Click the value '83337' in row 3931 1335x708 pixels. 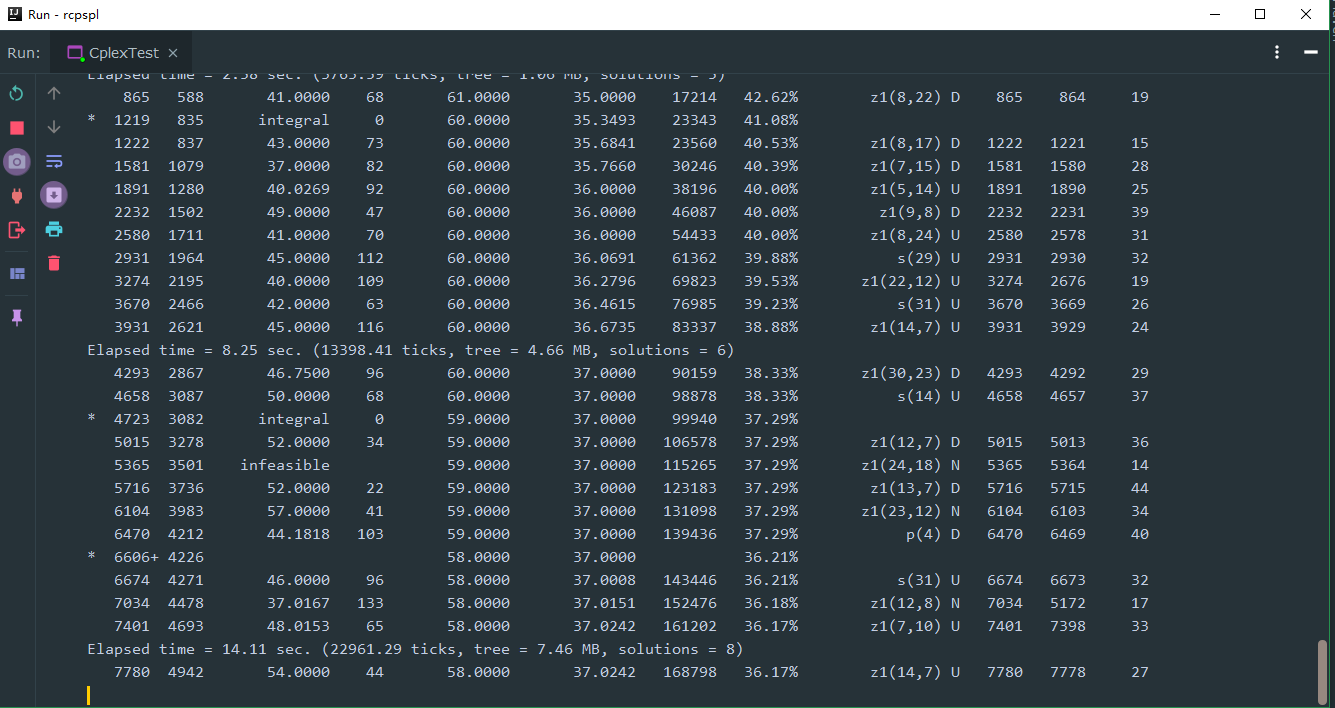tap(694, 327)
